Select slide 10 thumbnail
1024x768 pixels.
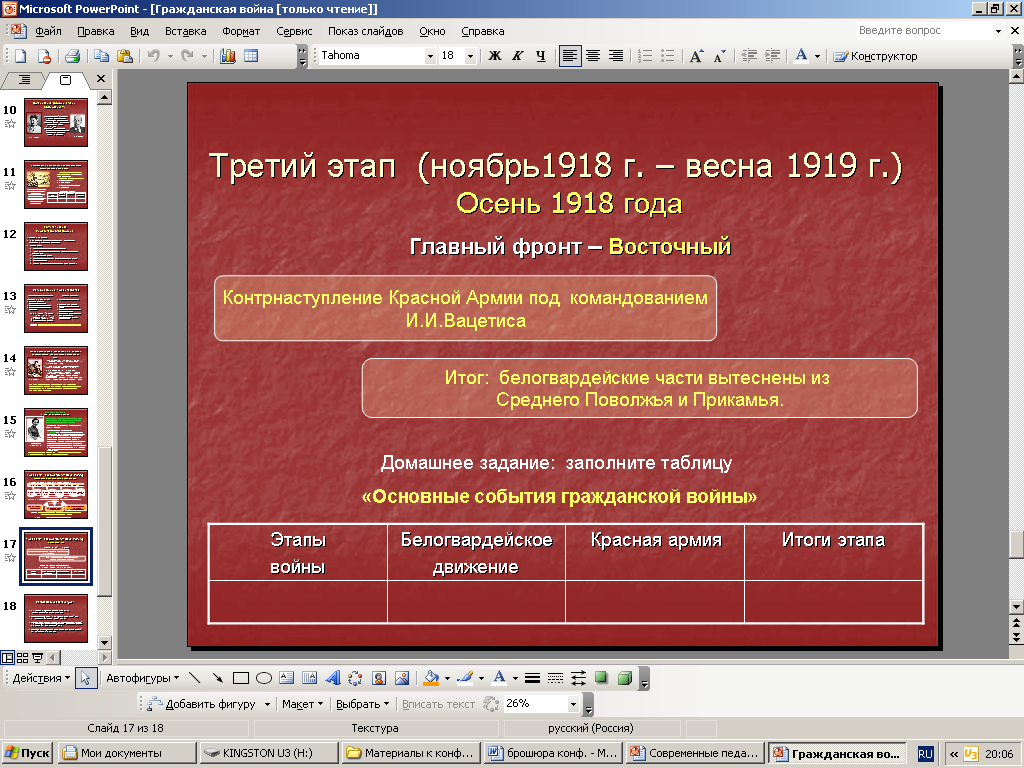pos(56,122)
